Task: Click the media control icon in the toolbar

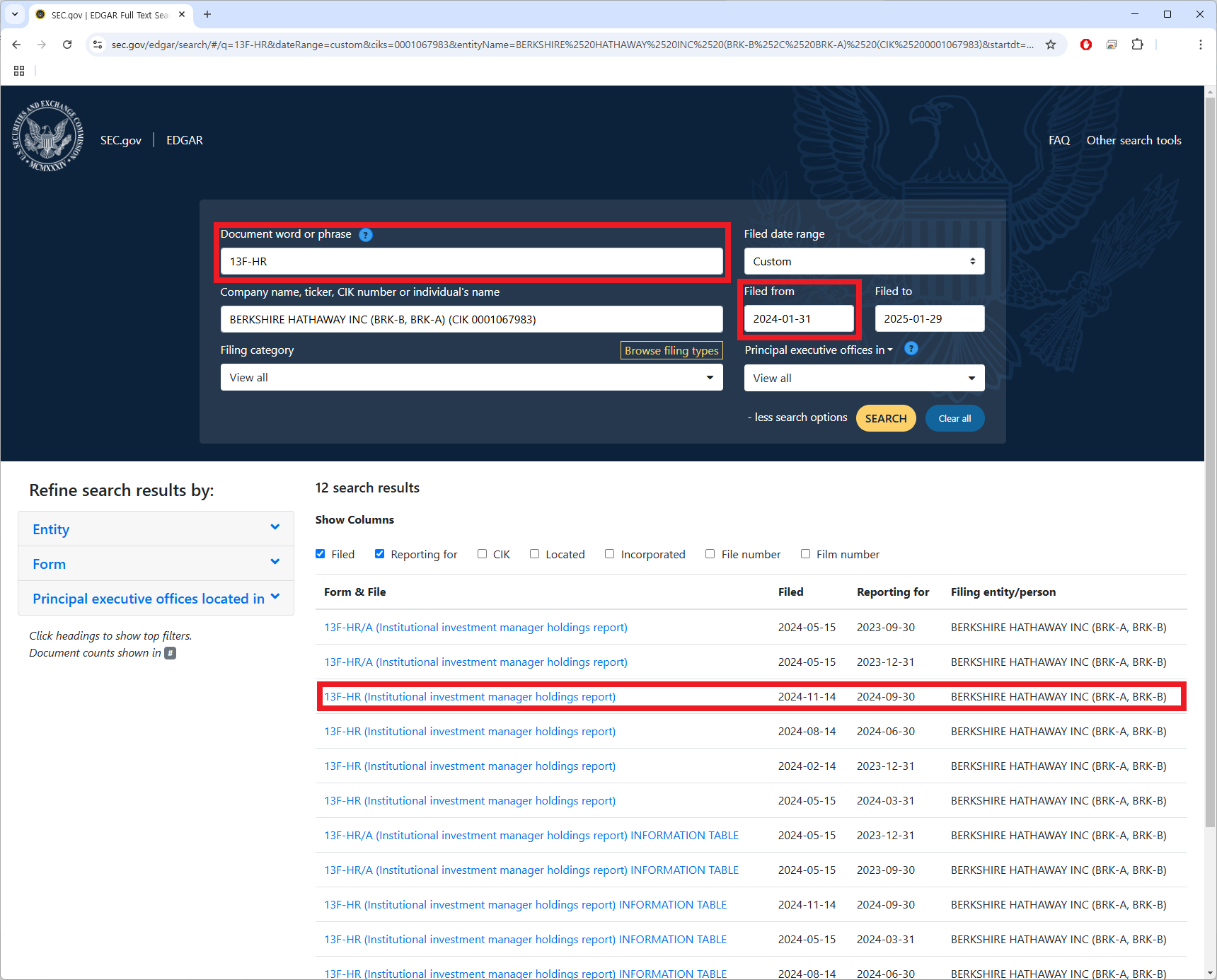Action: click(x=1112, y=45)
